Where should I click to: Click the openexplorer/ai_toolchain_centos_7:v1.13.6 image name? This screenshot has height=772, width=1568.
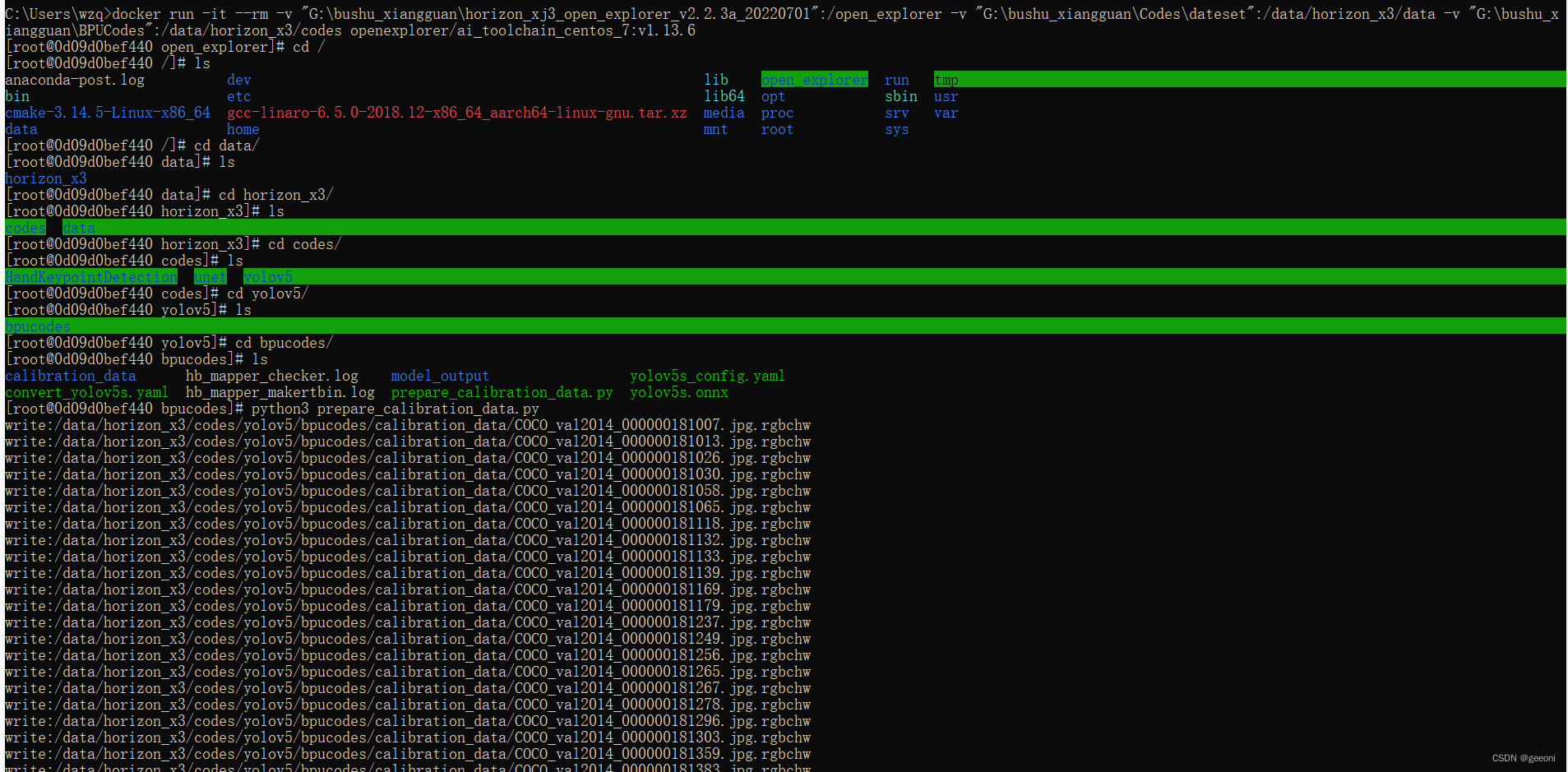coord(523,30)
